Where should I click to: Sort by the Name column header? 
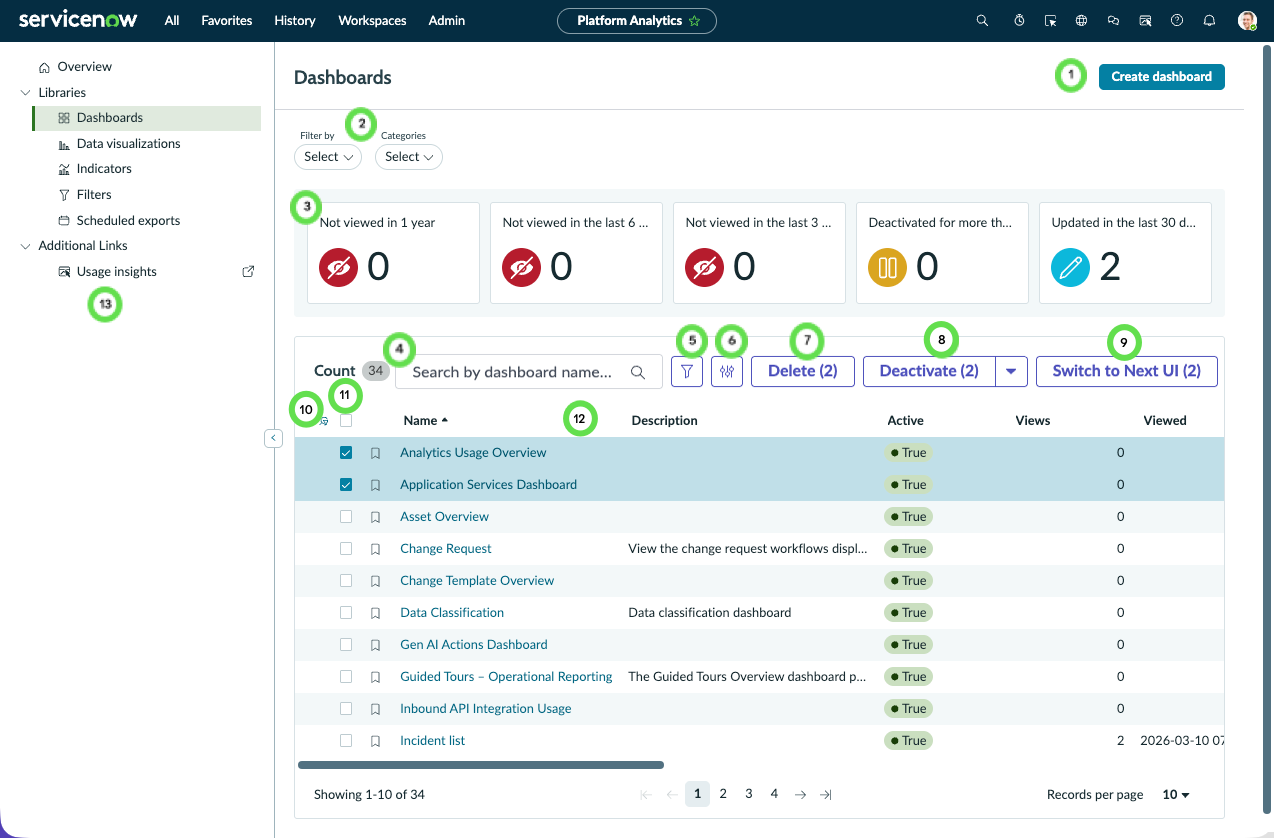pyautogui.click(x=426, y=421)
